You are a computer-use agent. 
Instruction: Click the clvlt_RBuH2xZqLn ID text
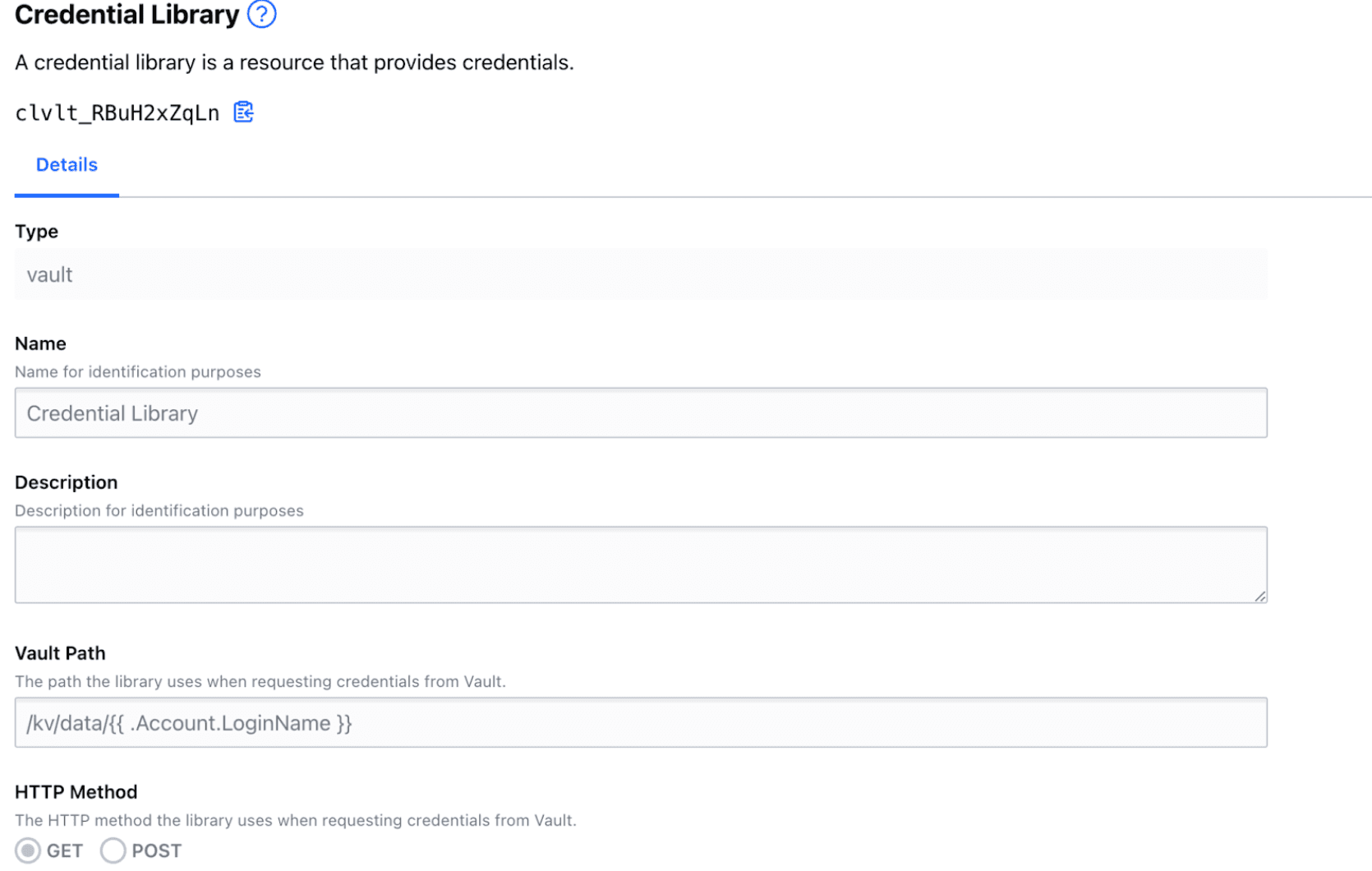tap(117, 113)
